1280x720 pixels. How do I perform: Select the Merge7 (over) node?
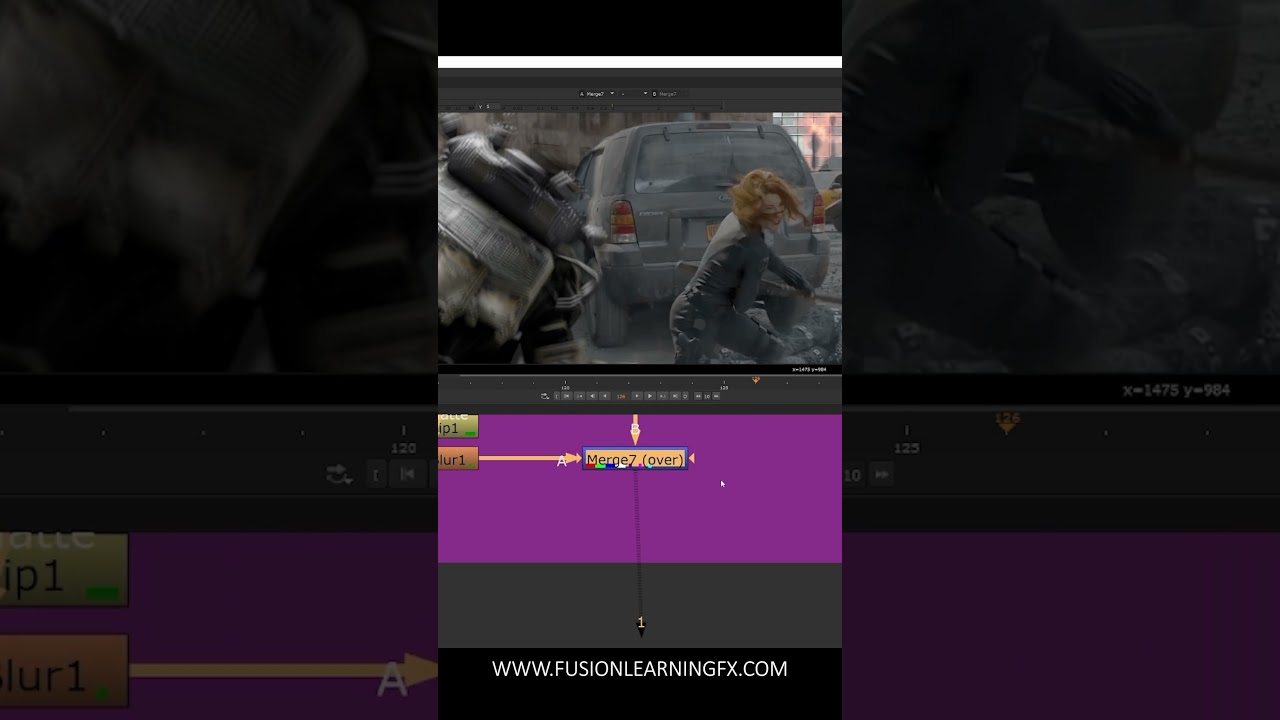635,459
